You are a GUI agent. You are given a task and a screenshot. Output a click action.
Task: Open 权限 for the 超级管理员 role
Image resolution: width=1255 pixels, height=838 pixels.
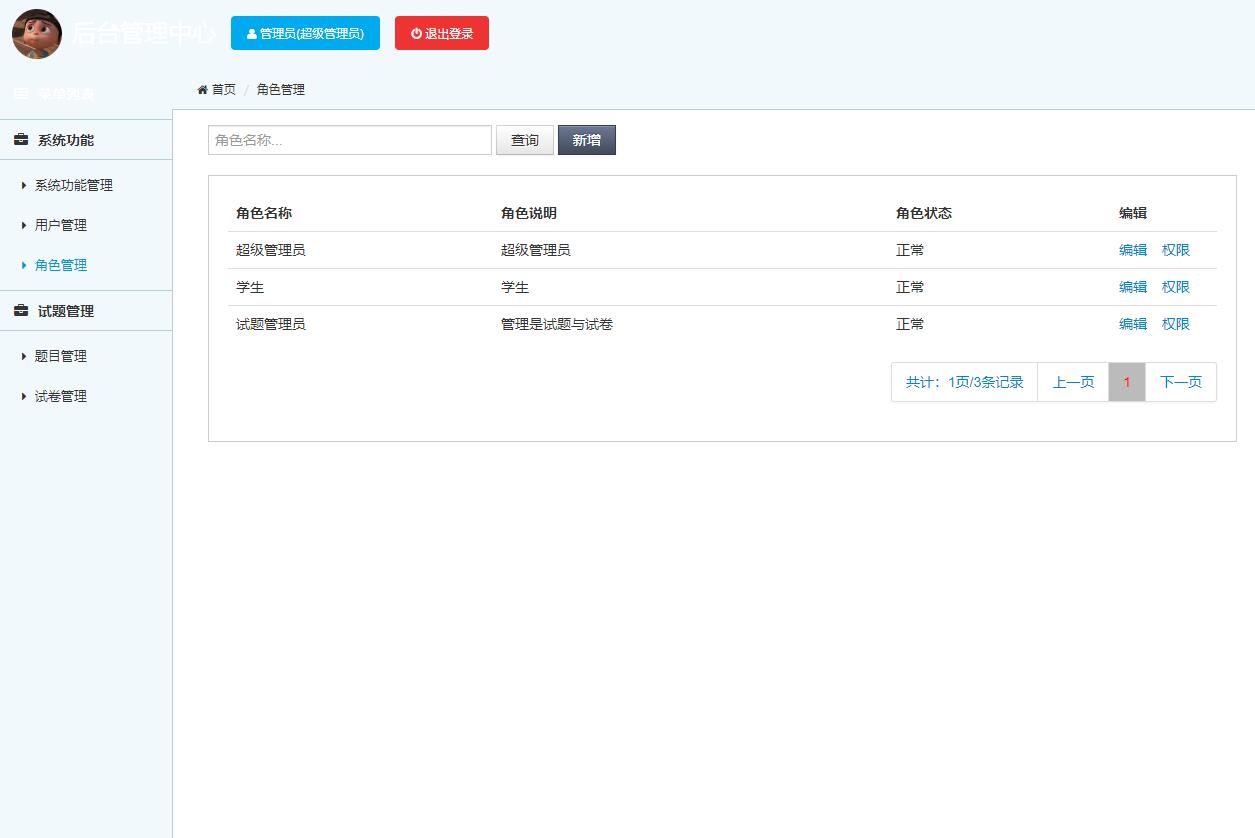coord(1175,250)
